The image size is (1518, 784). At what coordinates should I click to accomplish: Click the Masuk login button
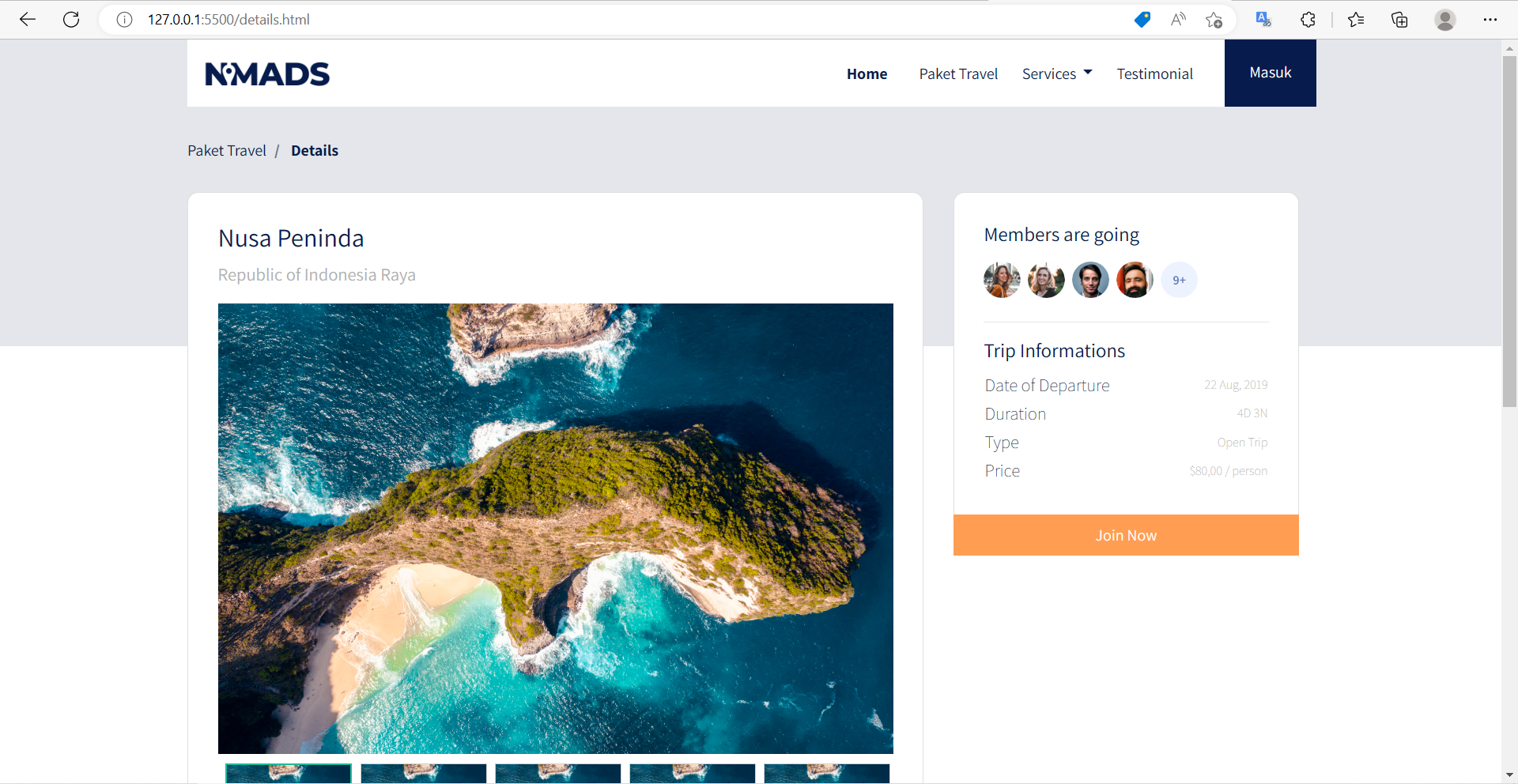click(x=1270, y=73)
